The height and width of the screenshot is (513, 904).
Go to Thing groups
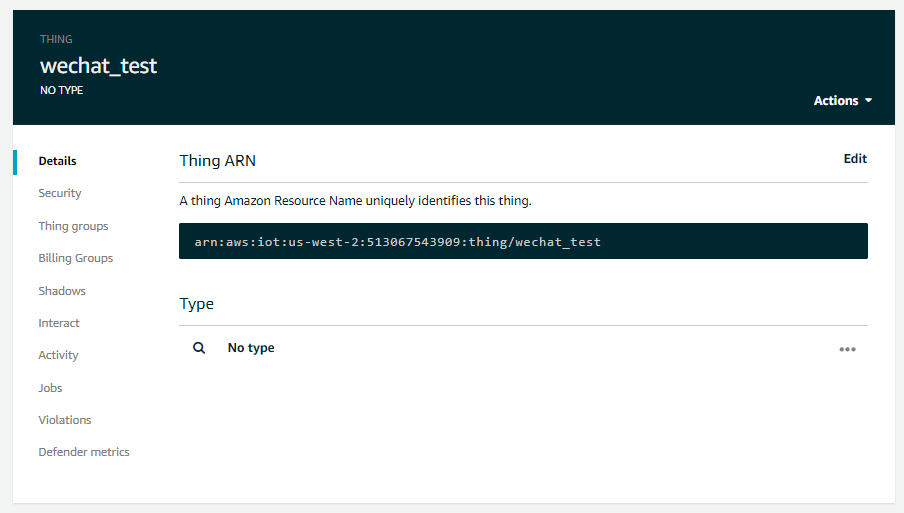pyautogui.click(x=73, y=226)
